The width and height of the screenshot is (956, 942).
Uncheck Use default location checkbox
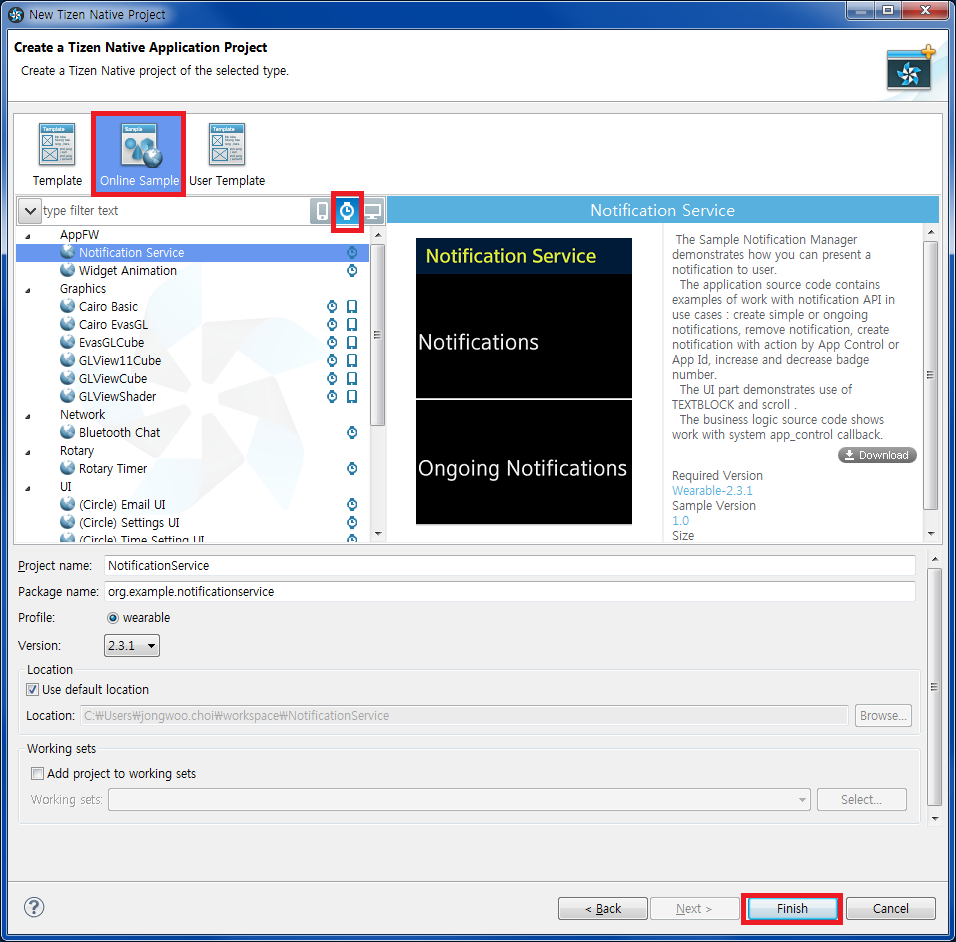[34, 690]
